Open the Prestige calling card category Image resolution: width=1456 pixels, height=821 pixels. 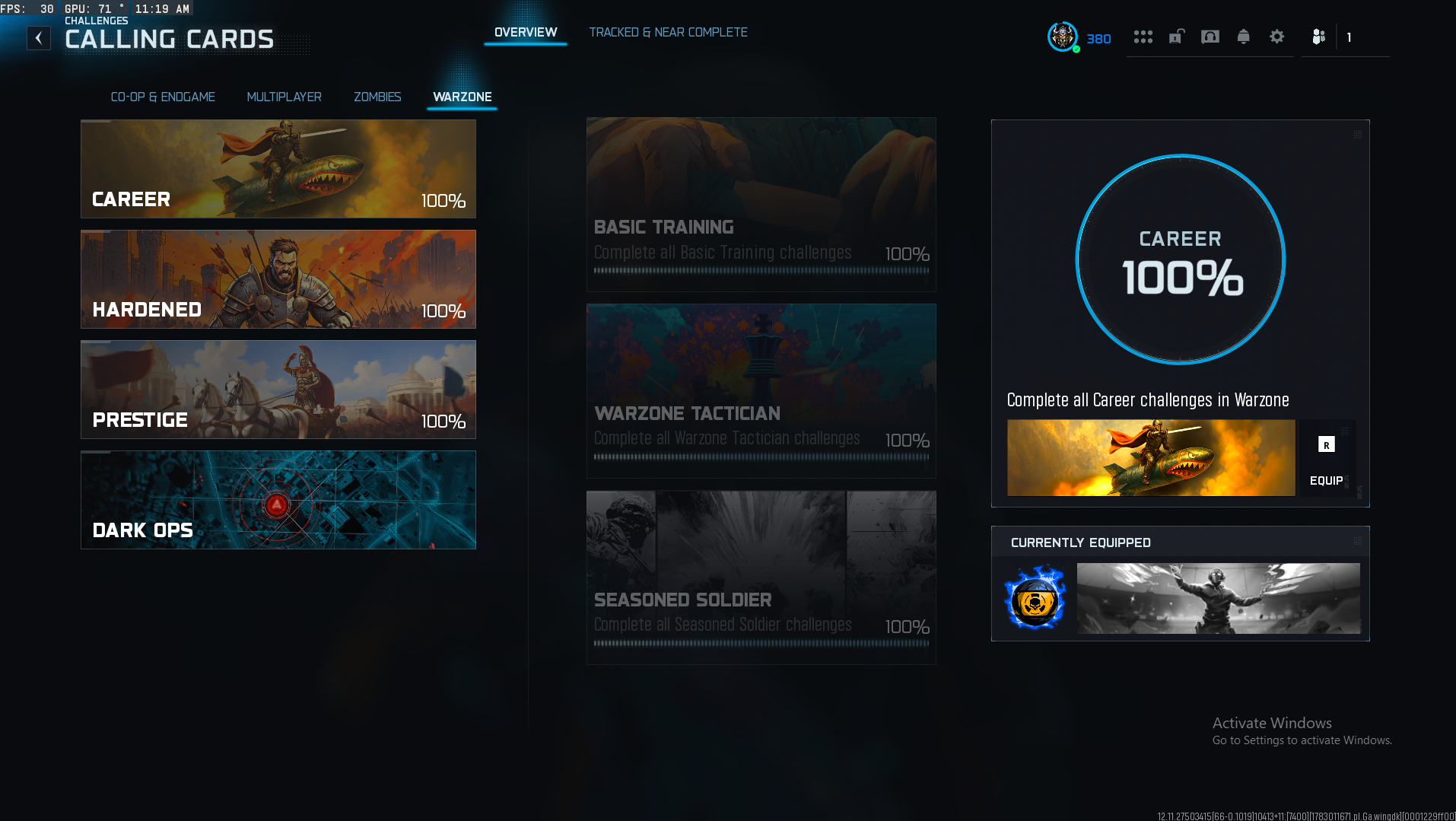278,390
